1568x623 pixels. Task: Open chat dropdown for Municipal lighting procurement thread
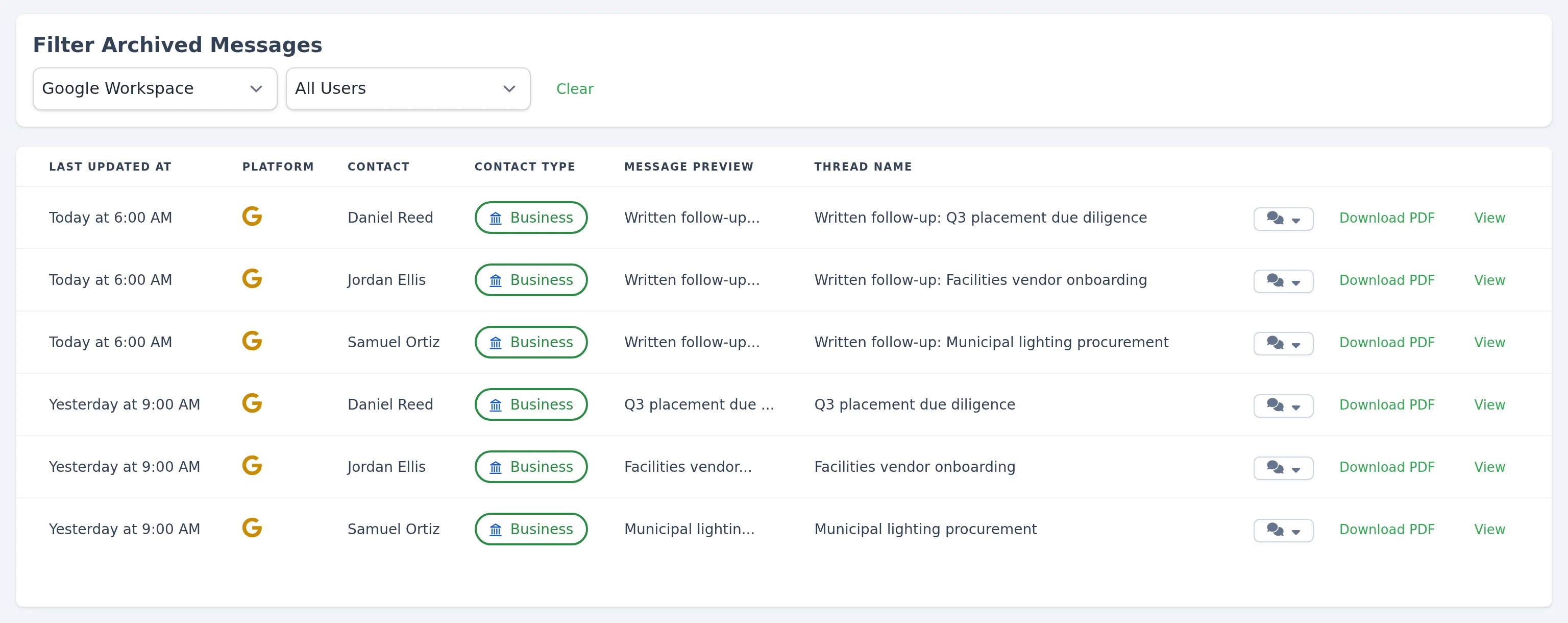point(1283,530)
